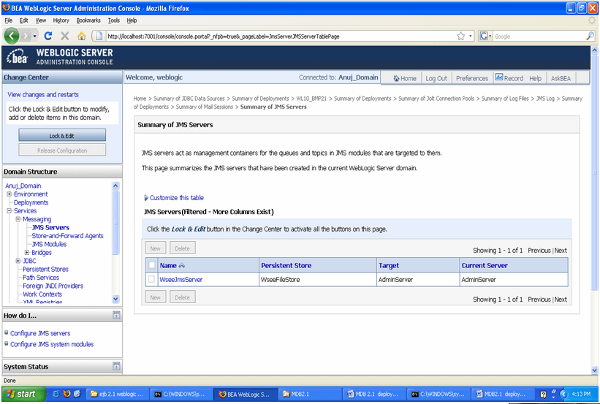
Task: Select Persistent Stores tree item
Action: pyautogui.click(x=45, y=269)
